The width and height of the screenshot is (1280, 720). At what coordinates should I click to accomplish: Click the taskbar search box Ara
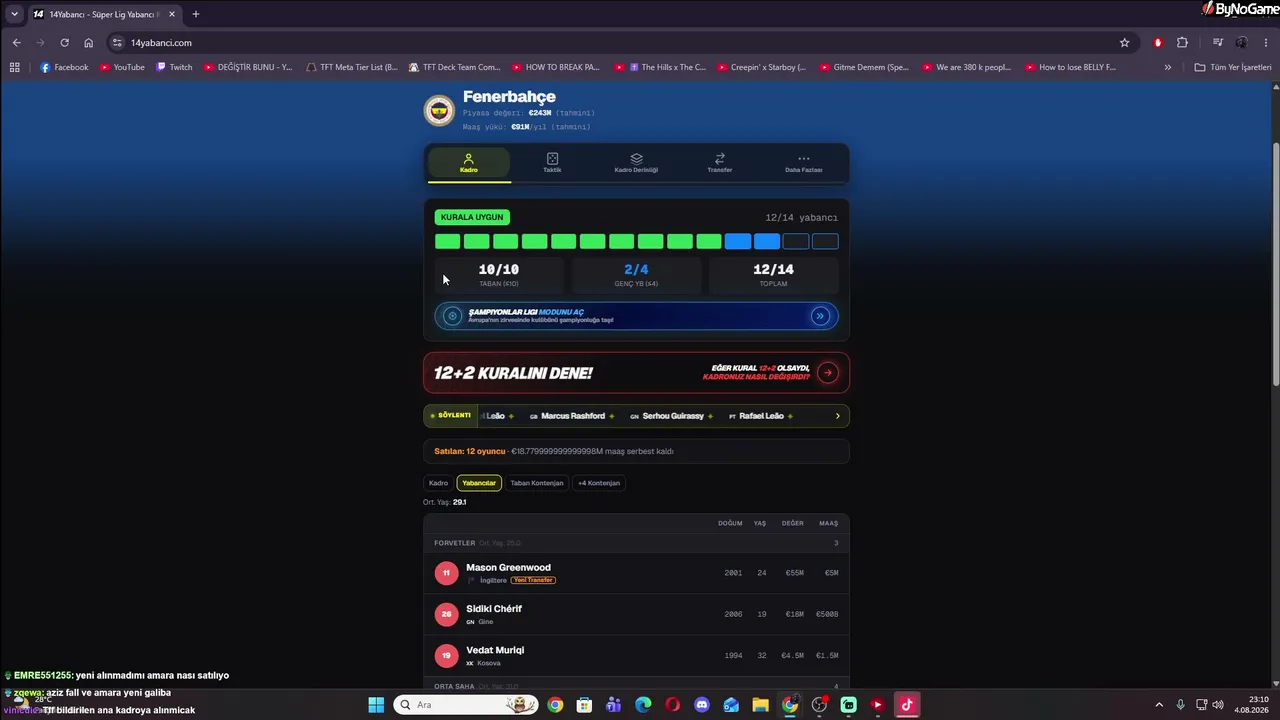coord(466,705)
